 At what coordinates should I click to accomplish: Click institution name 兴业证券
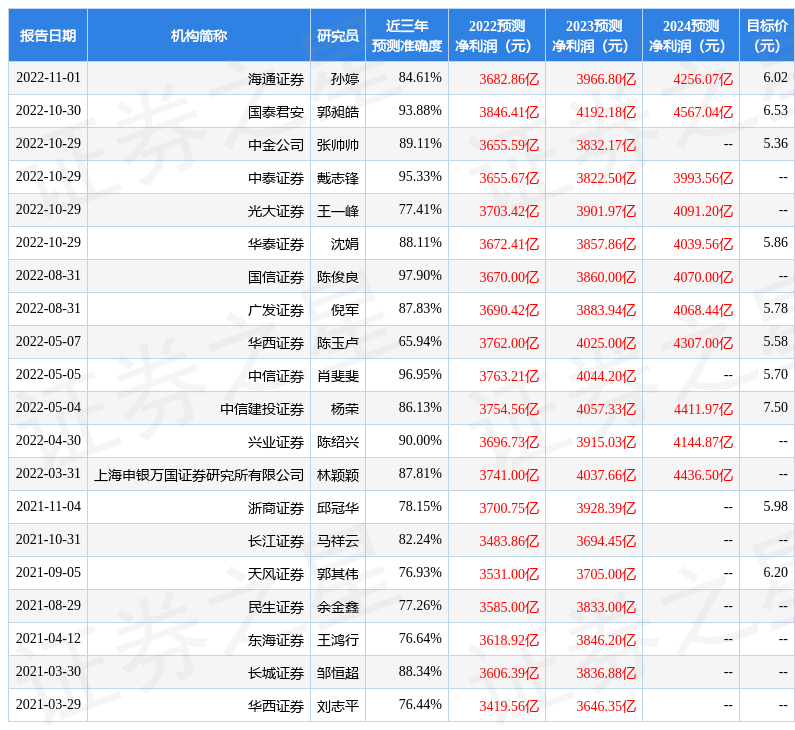pos(276,442)
